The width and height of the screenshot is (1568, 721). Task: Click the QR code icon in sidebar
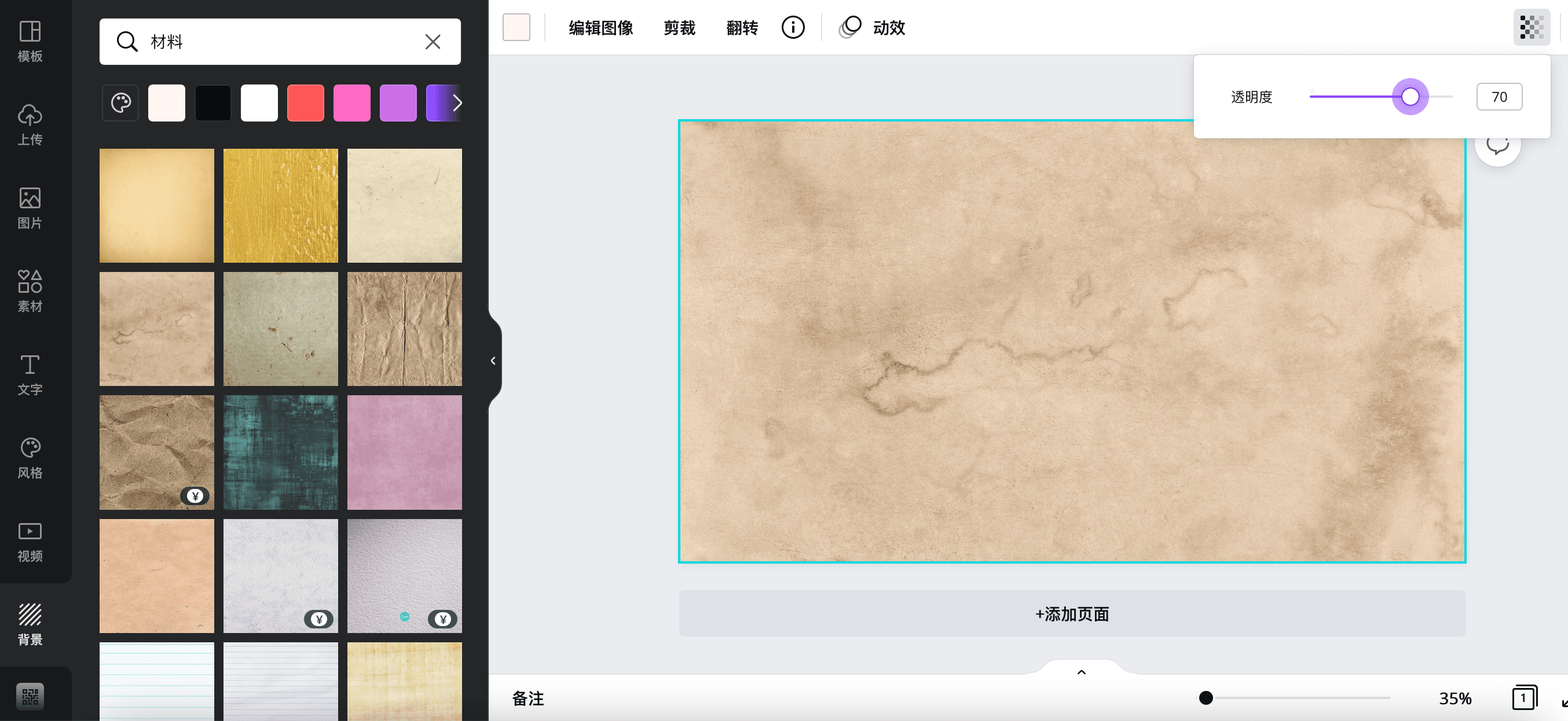tap(30, 696)
